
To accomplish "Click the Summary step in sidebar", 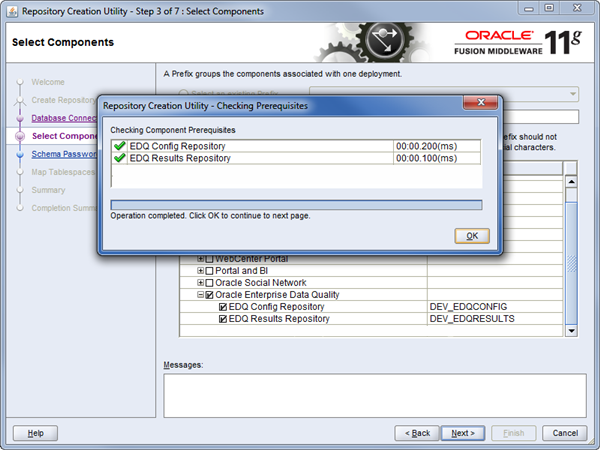I will 48,190.
